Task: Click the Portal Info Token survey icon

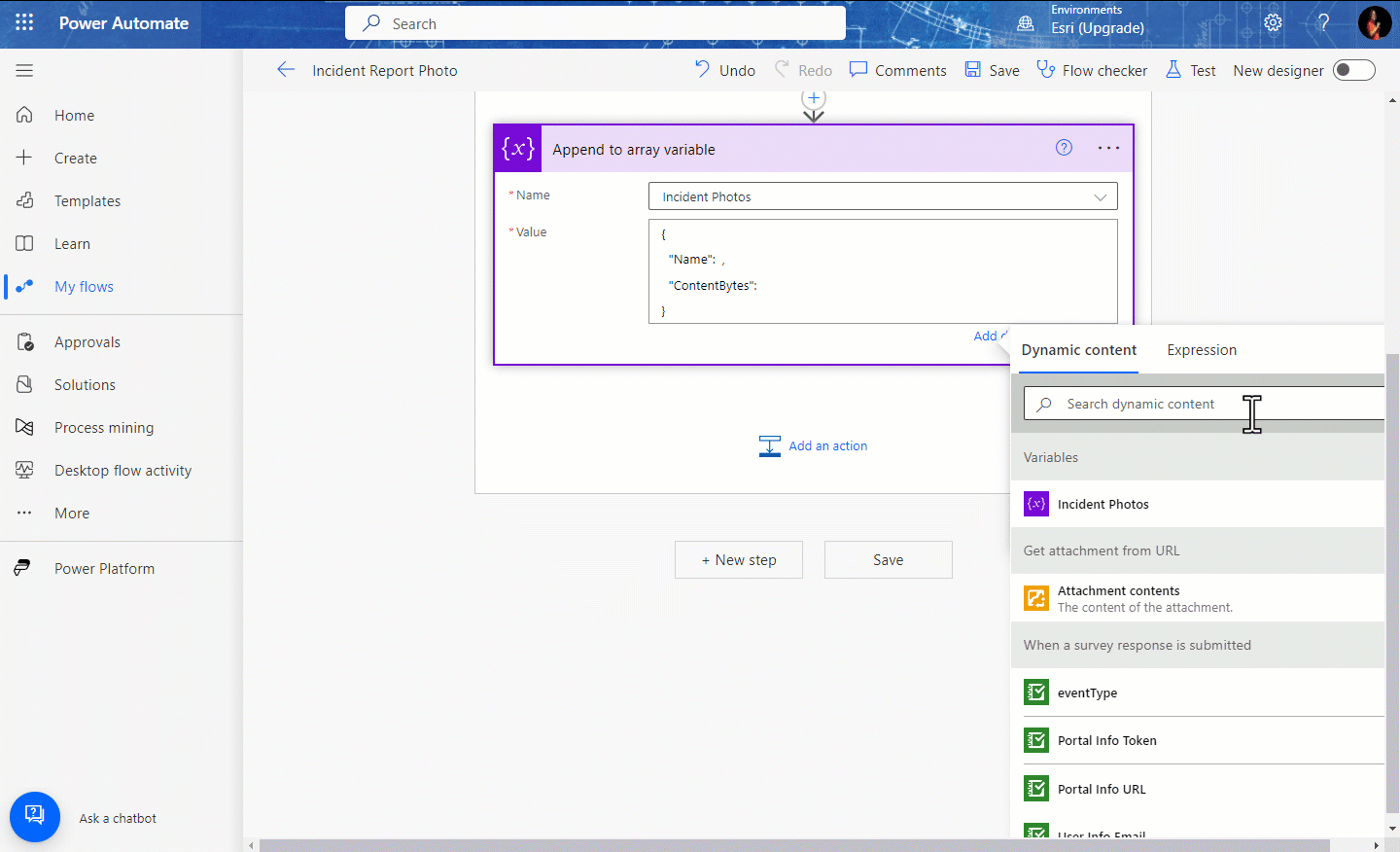Action: click(x=1036, y=740)
